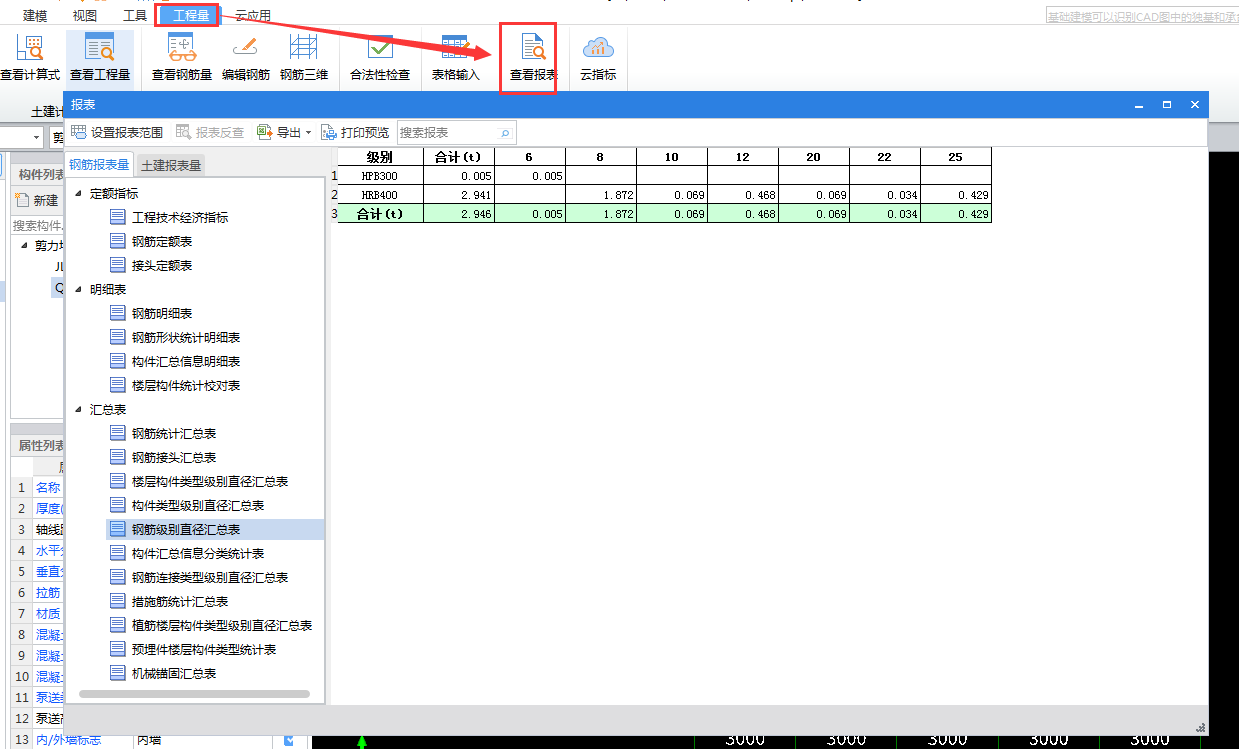Click 设置报表范围 in report toolbar

(117, 132)
